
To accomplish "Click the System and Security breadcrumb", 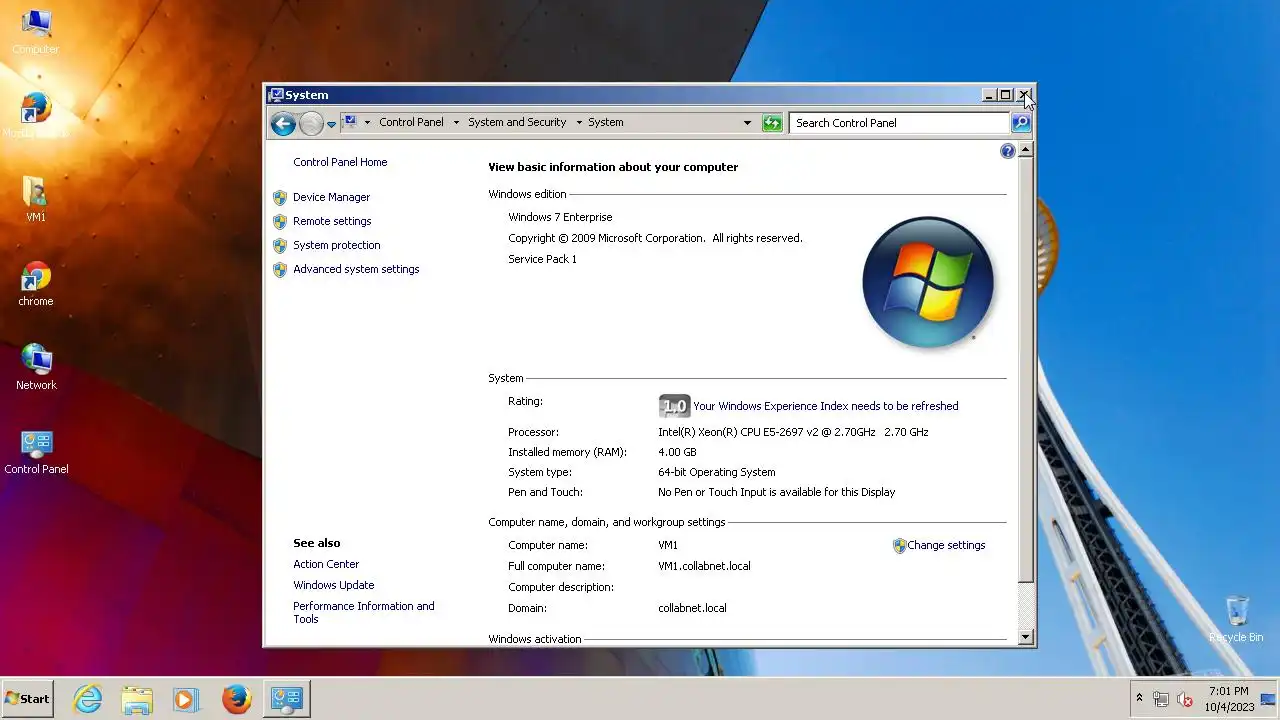I will 517,123.
